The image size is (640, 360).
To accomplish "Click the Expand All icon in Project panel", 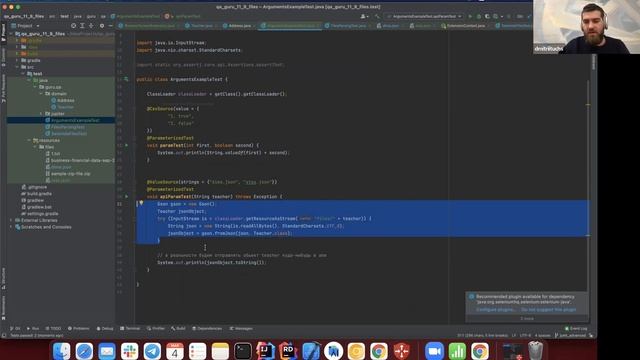I will (82, 26).
